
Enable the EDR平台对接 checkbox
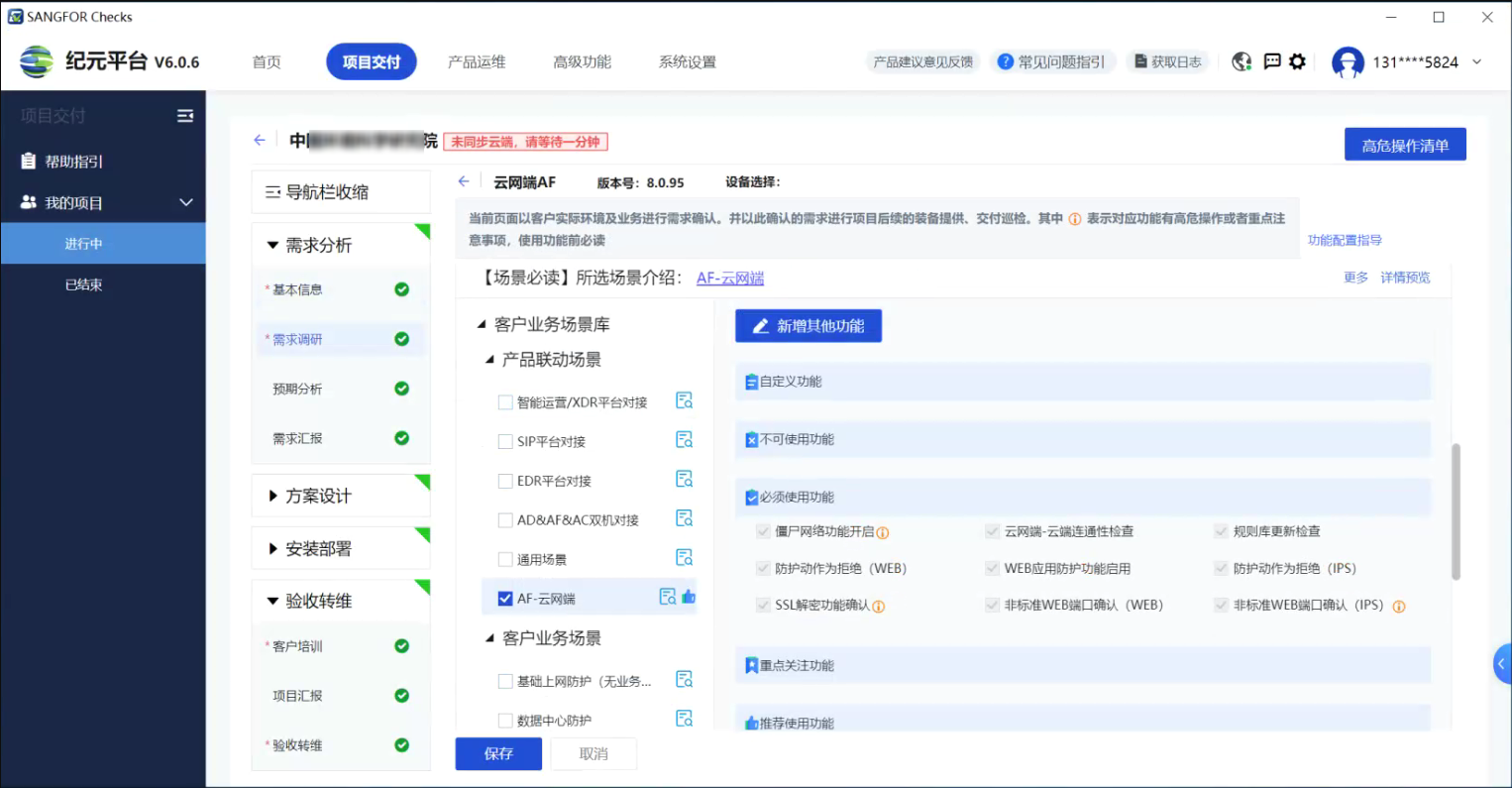tap(505, 481)
